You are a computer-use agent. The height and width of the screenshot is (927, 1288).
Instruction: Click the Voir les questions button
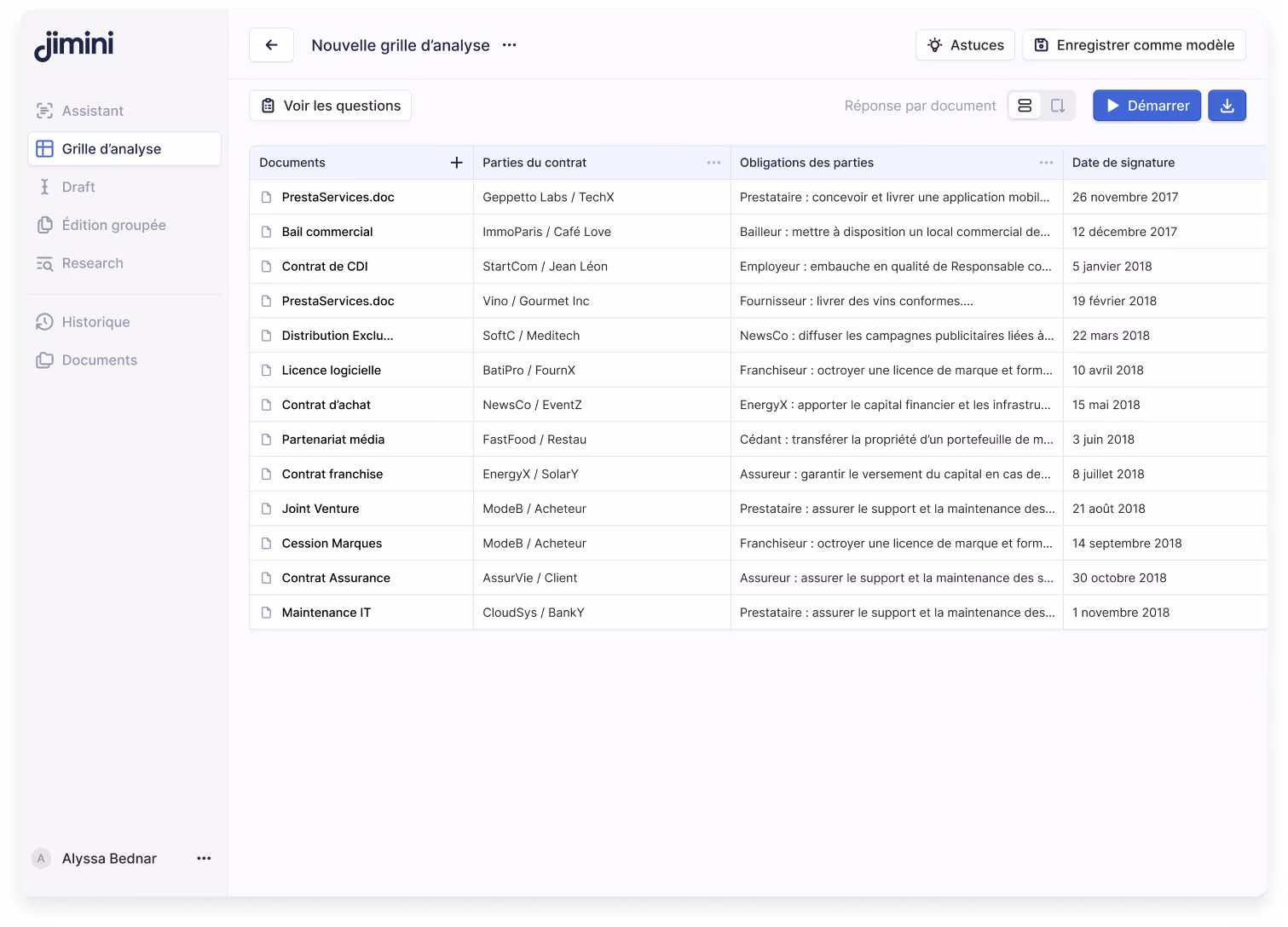330,105
